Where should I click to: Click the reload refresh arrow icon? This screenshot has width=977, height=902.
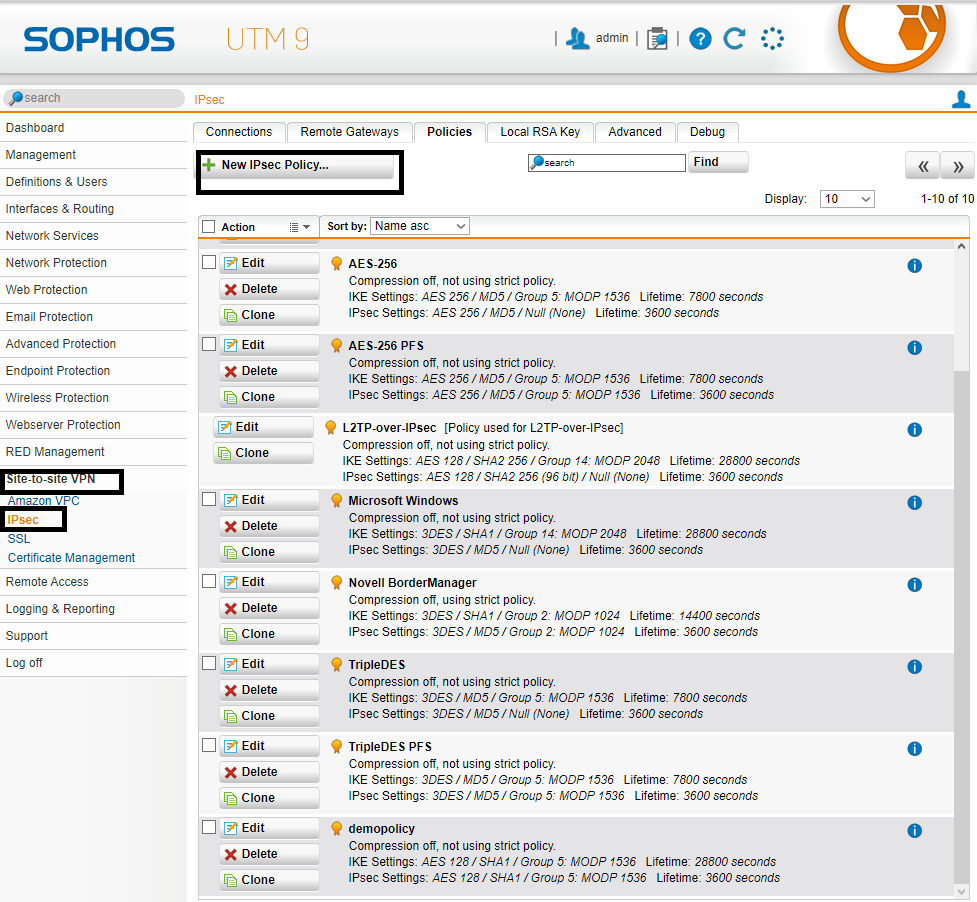pyautogui.click(x=735, y=39)
